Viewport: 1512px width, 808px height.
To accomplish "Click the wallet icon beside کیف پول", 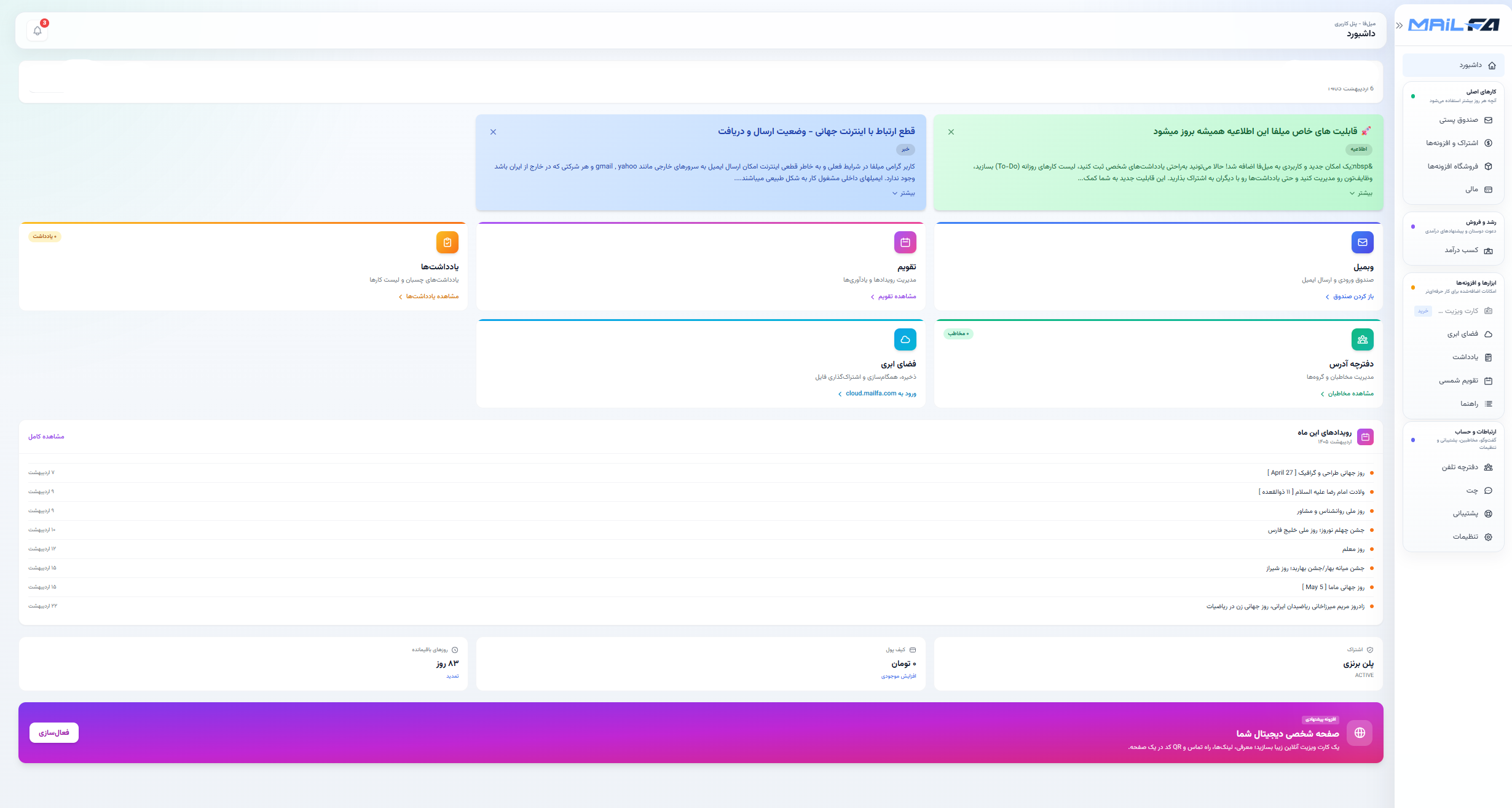I will pos(913,650).
